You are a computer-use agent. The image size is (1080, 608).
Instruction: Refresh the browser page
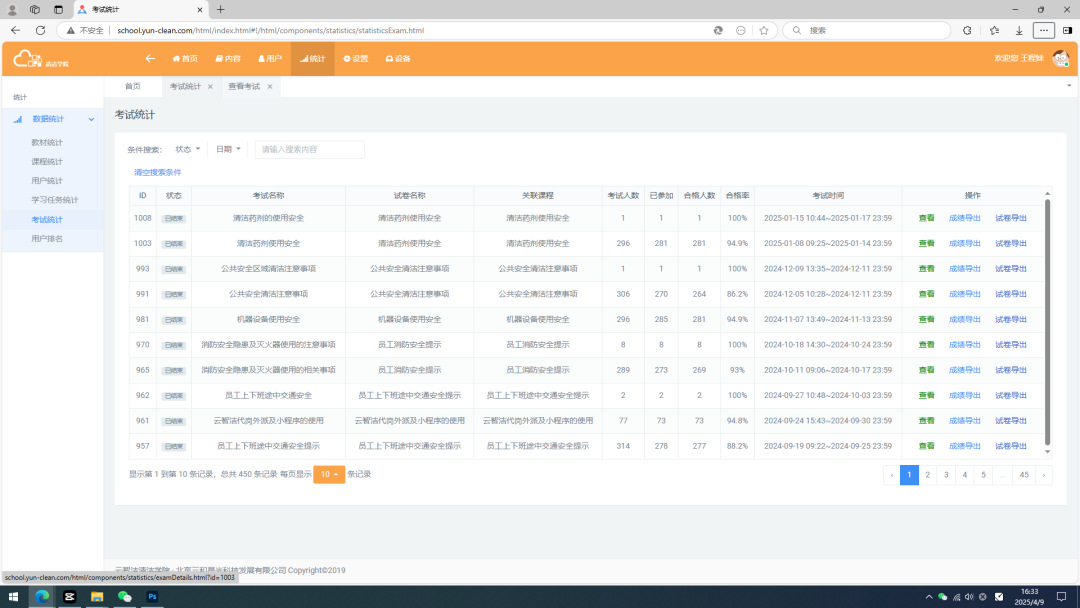[x=40, y=30]
